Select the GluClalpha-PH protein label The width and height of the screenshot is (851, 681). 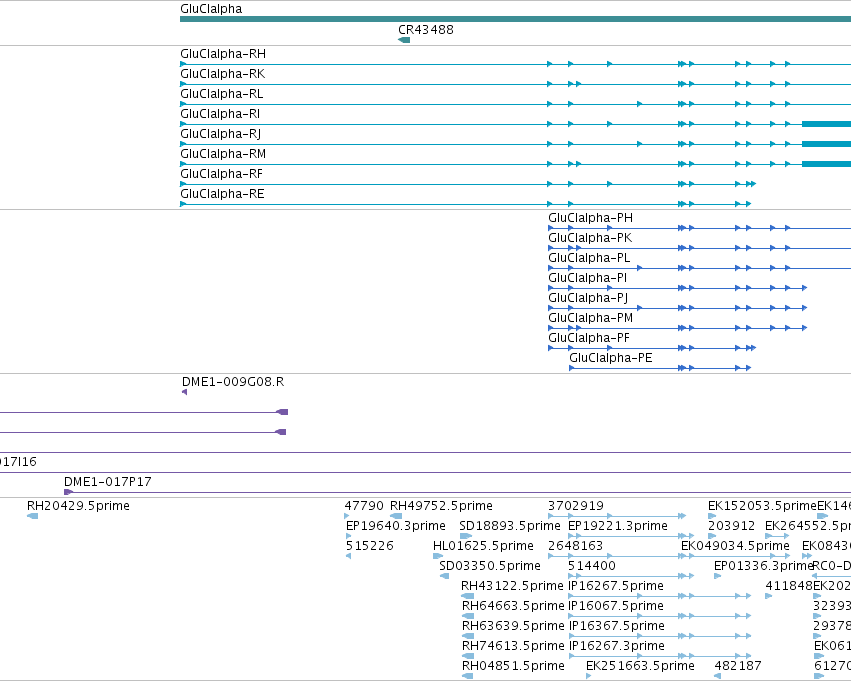pos(590,218)
